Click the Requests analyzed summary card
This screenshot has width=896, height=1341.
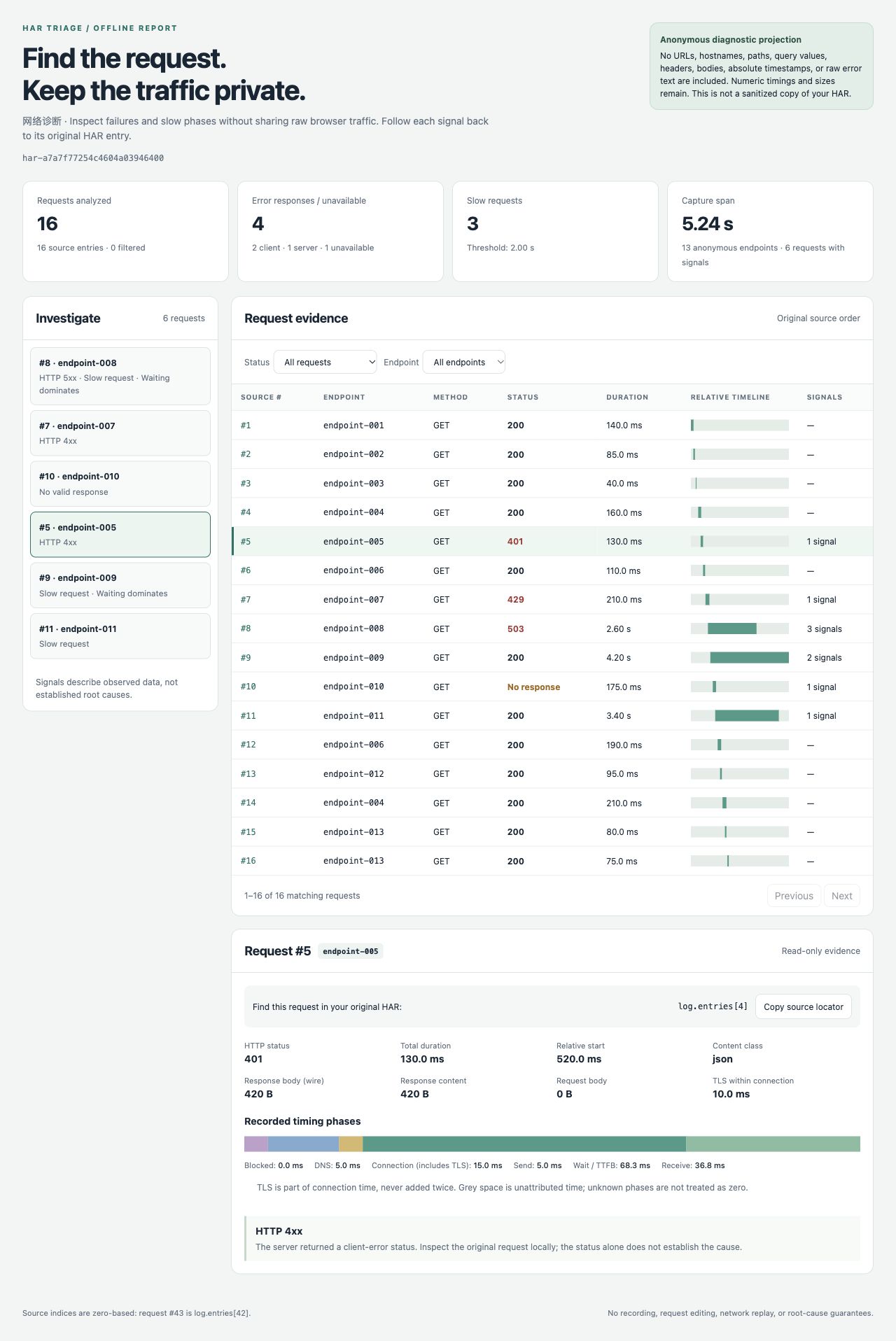coord(125,232)
